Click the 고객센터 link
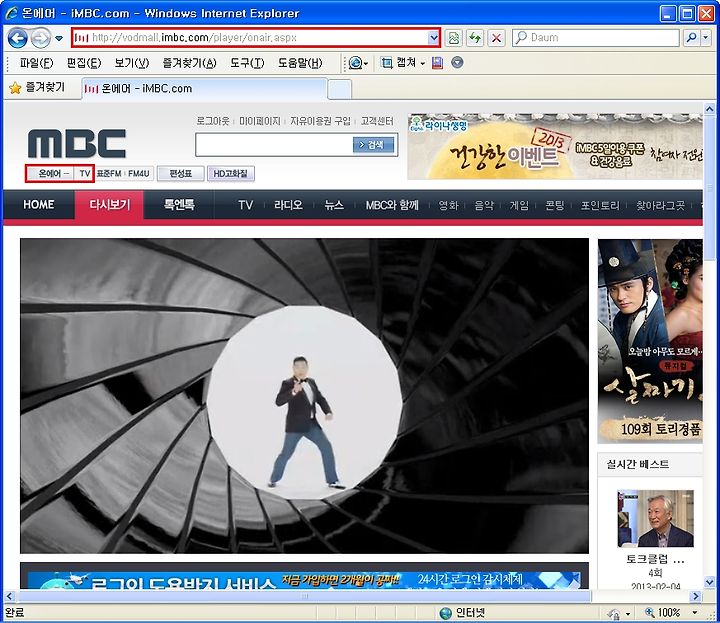 point(377,121)
